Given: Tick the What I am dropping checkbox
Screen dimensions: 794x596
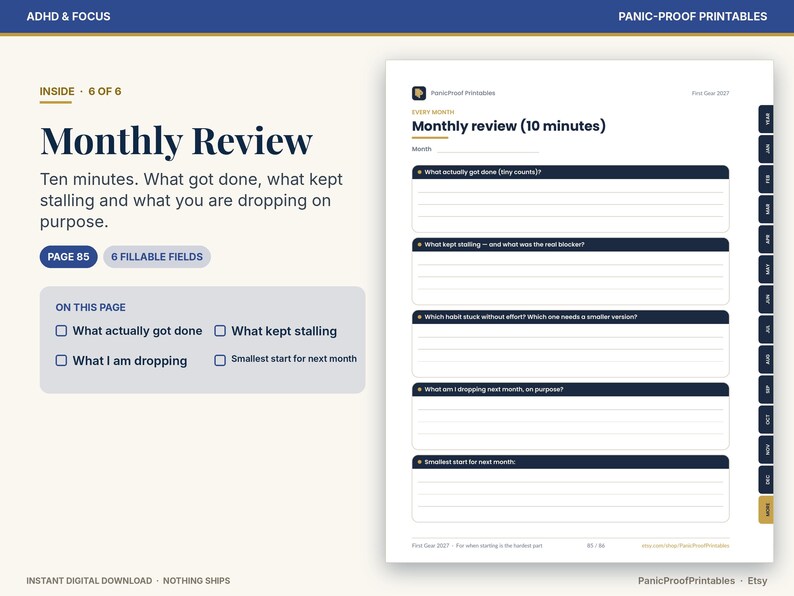Looking at the screenshot, I should [61, 361].
